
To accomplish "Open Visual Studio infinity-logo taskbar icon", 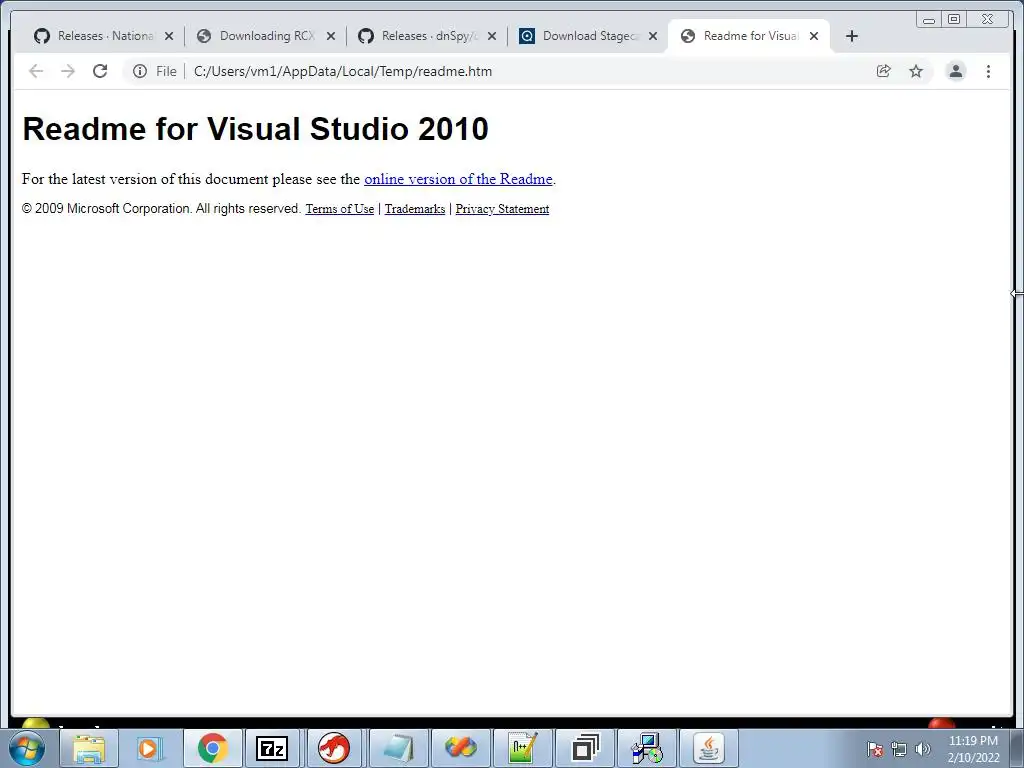I will pyautogui.click(x=460, y=748).
